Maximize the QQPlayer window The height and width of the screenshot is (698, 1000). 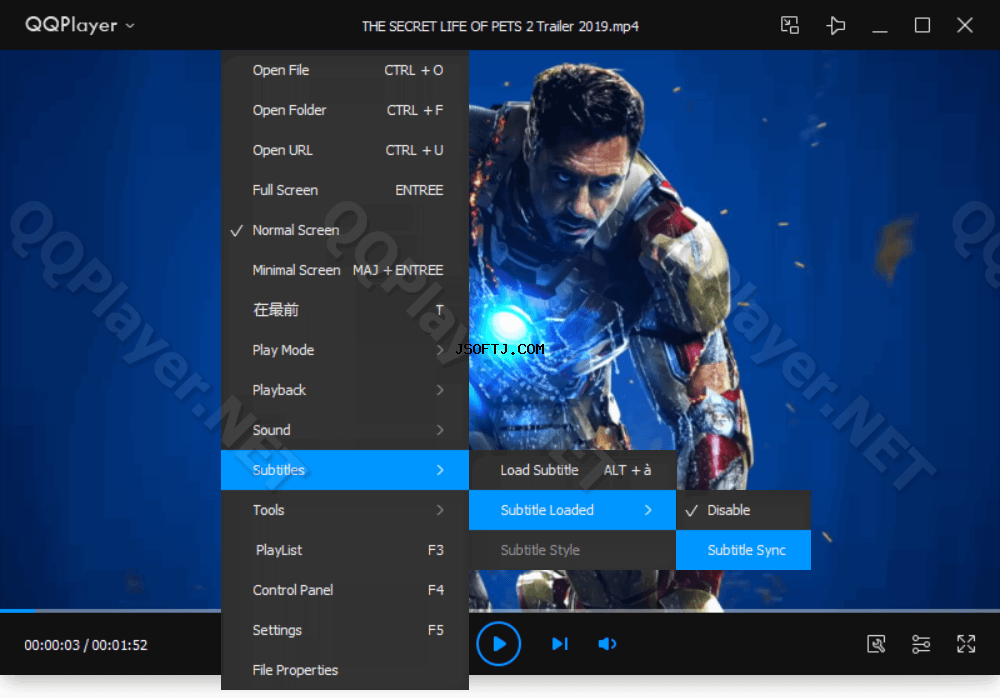pyautogui.click(x=922, y=26)
